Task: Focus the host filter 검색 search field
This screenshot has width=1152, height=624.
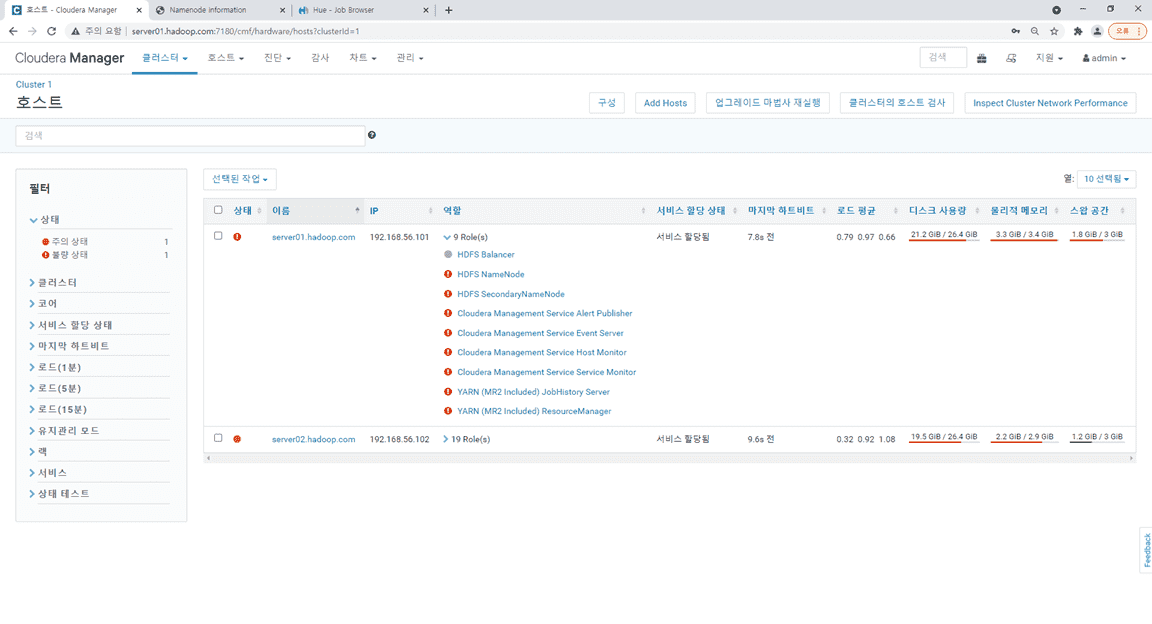Action: click(x=190, y=135)
